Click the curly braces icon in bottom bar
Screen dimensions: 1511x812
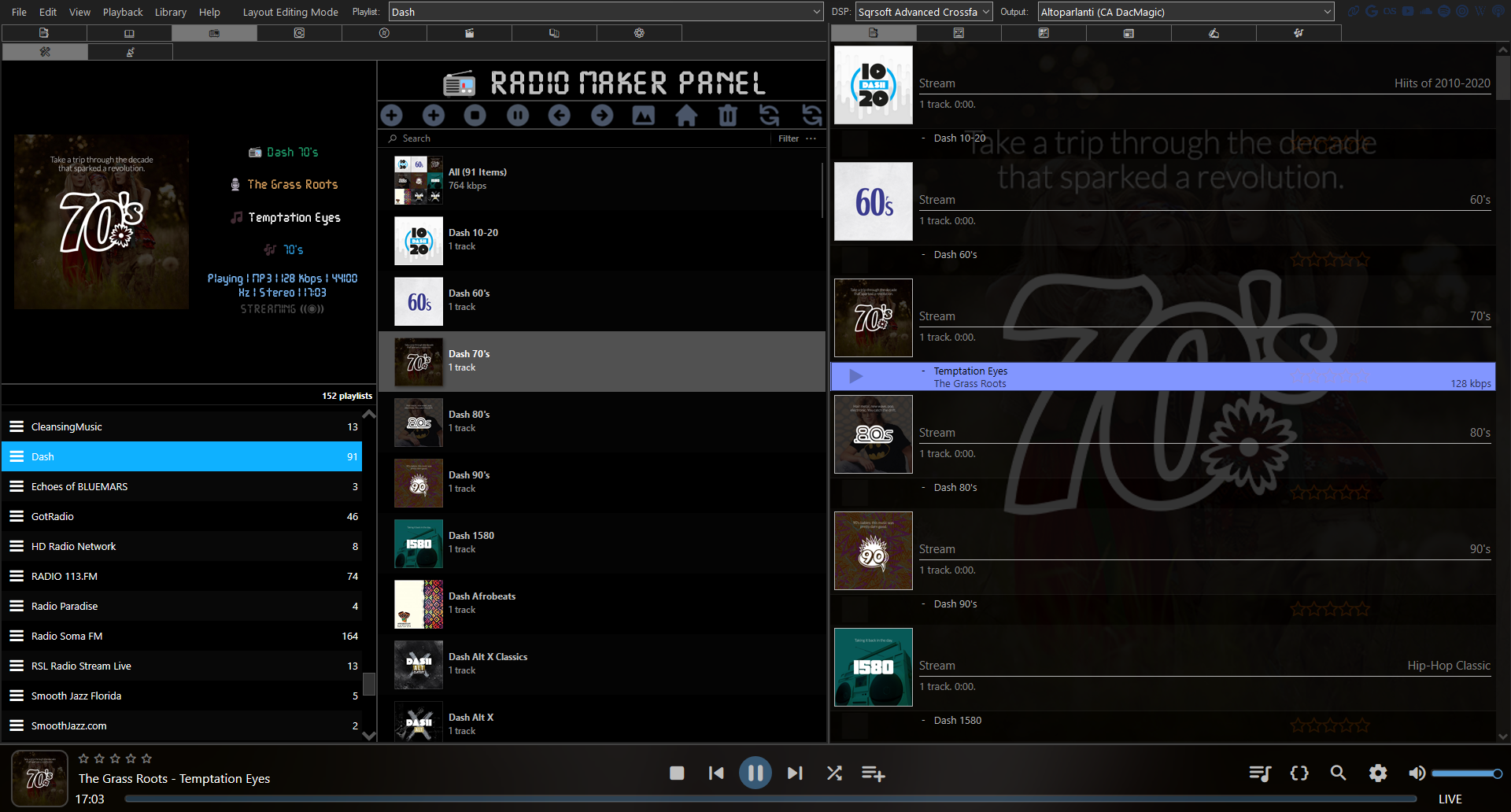pos(1299,773)
